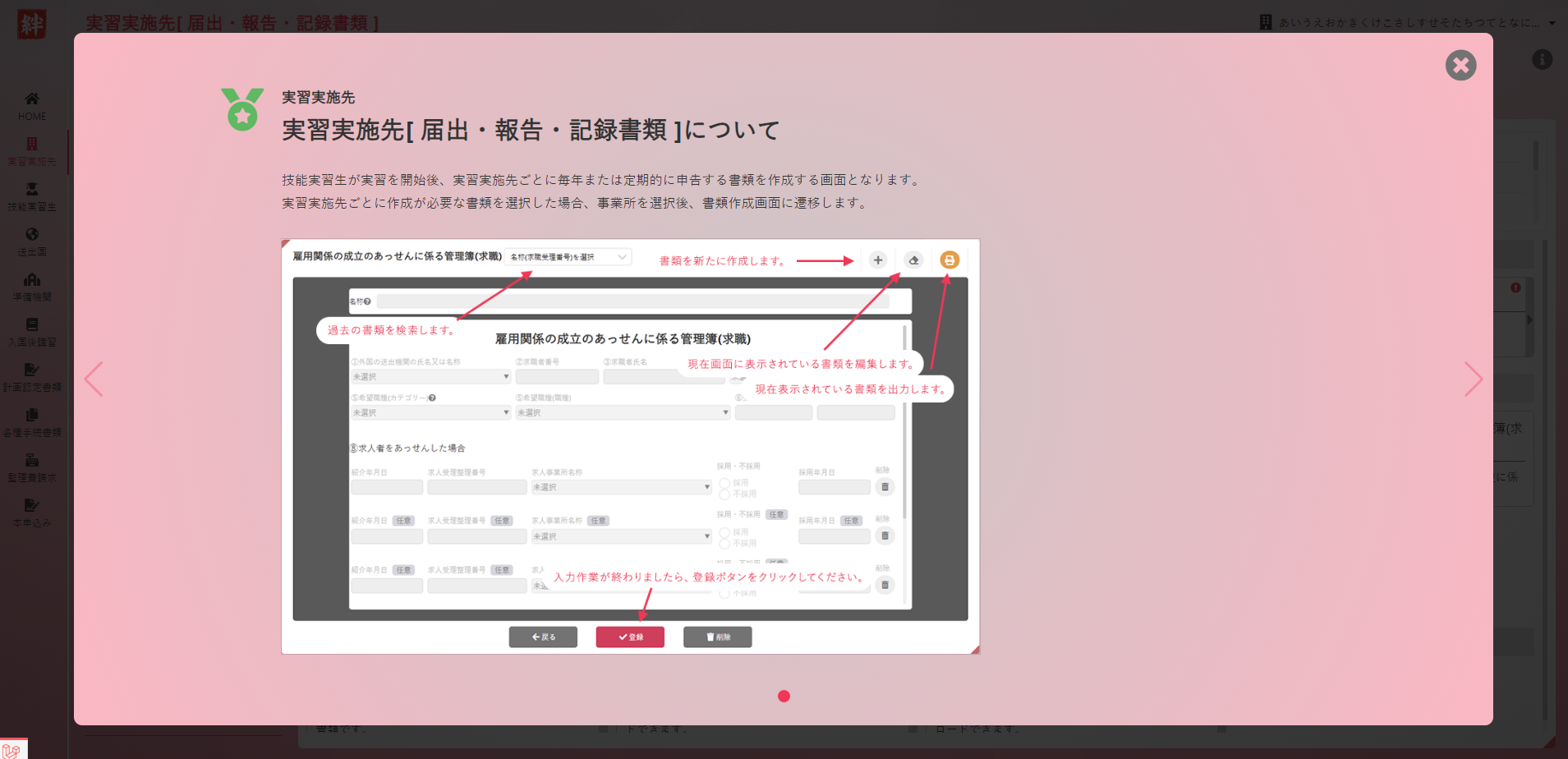Click the trash delete icon in the first row
The width and height of the screenshot is (1568, 759).
click(885, 486)
